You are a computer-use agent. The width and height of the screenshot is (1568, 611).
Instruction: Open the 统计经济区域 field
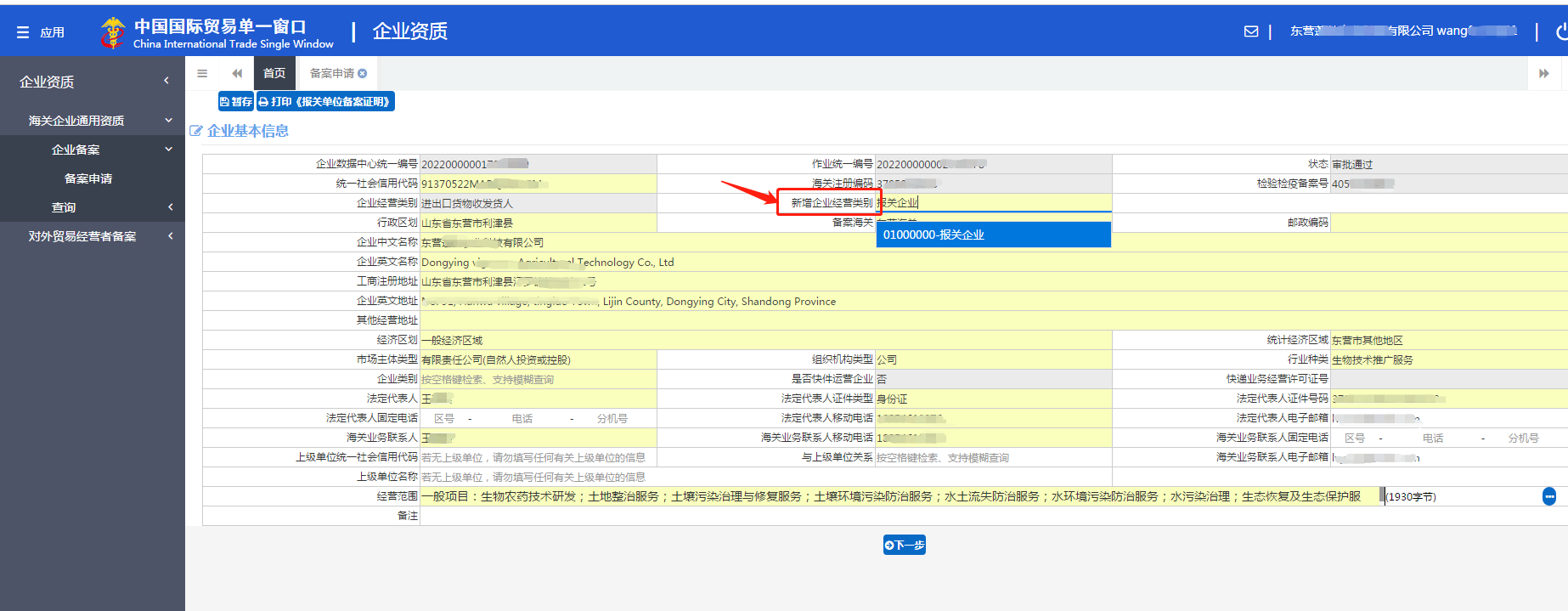tap(1449, 340)
